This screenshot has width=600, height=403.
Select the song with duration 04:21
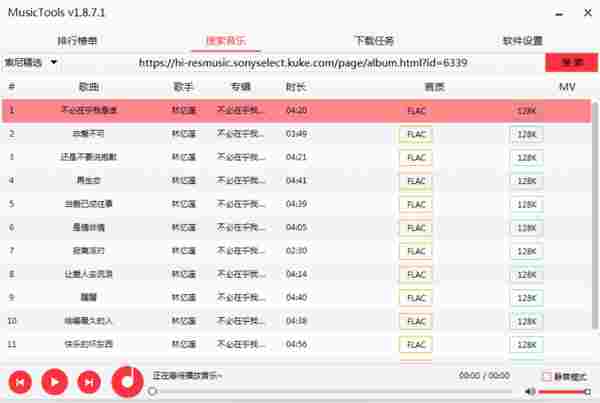point(297,157)
